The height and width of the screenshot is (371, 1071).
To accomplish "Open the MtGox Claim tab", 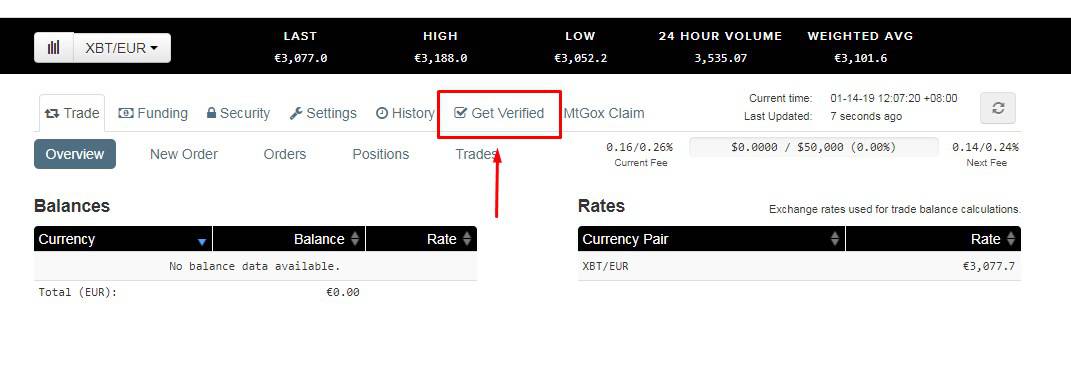I will (x=604, y=113).
